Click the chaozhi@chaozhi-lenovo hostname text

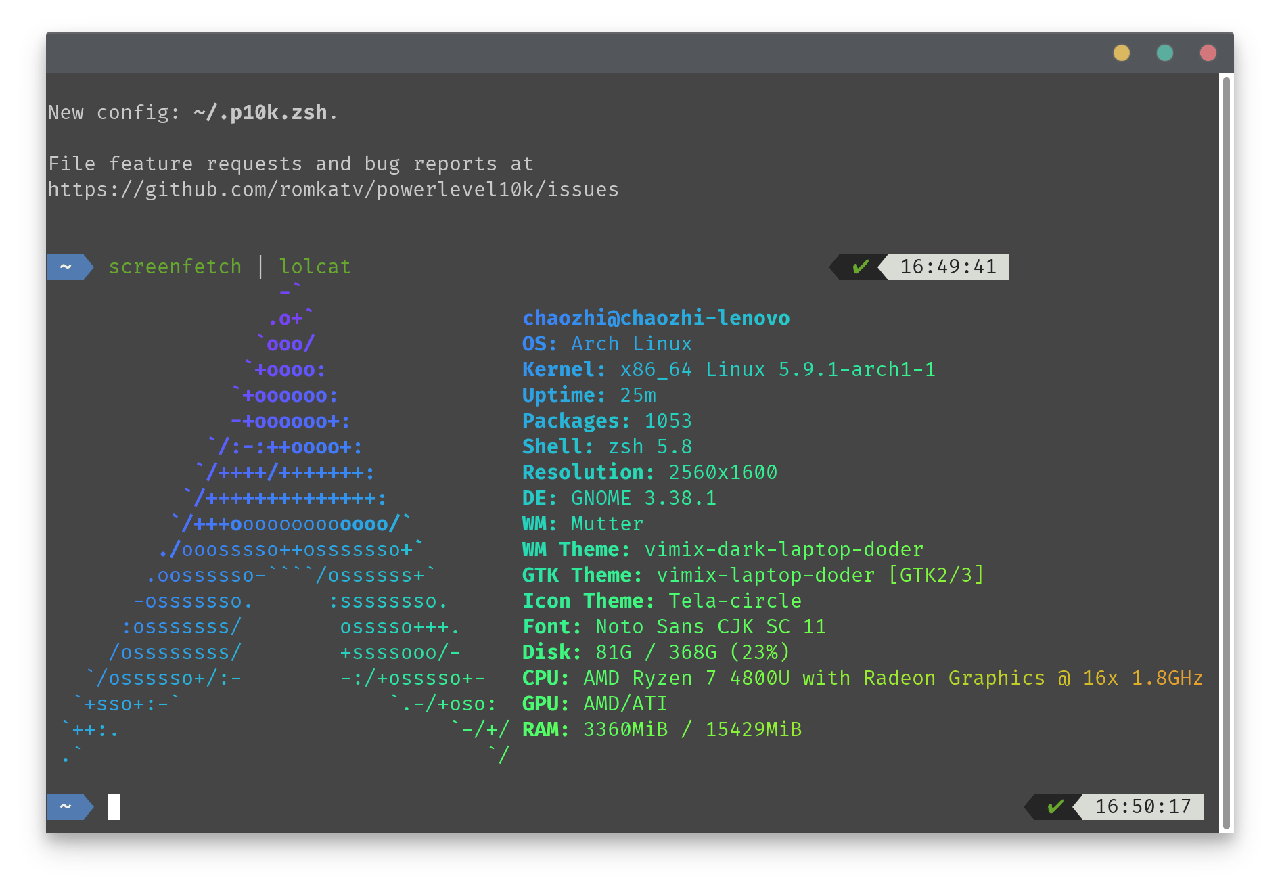click(x=656, y=319)
